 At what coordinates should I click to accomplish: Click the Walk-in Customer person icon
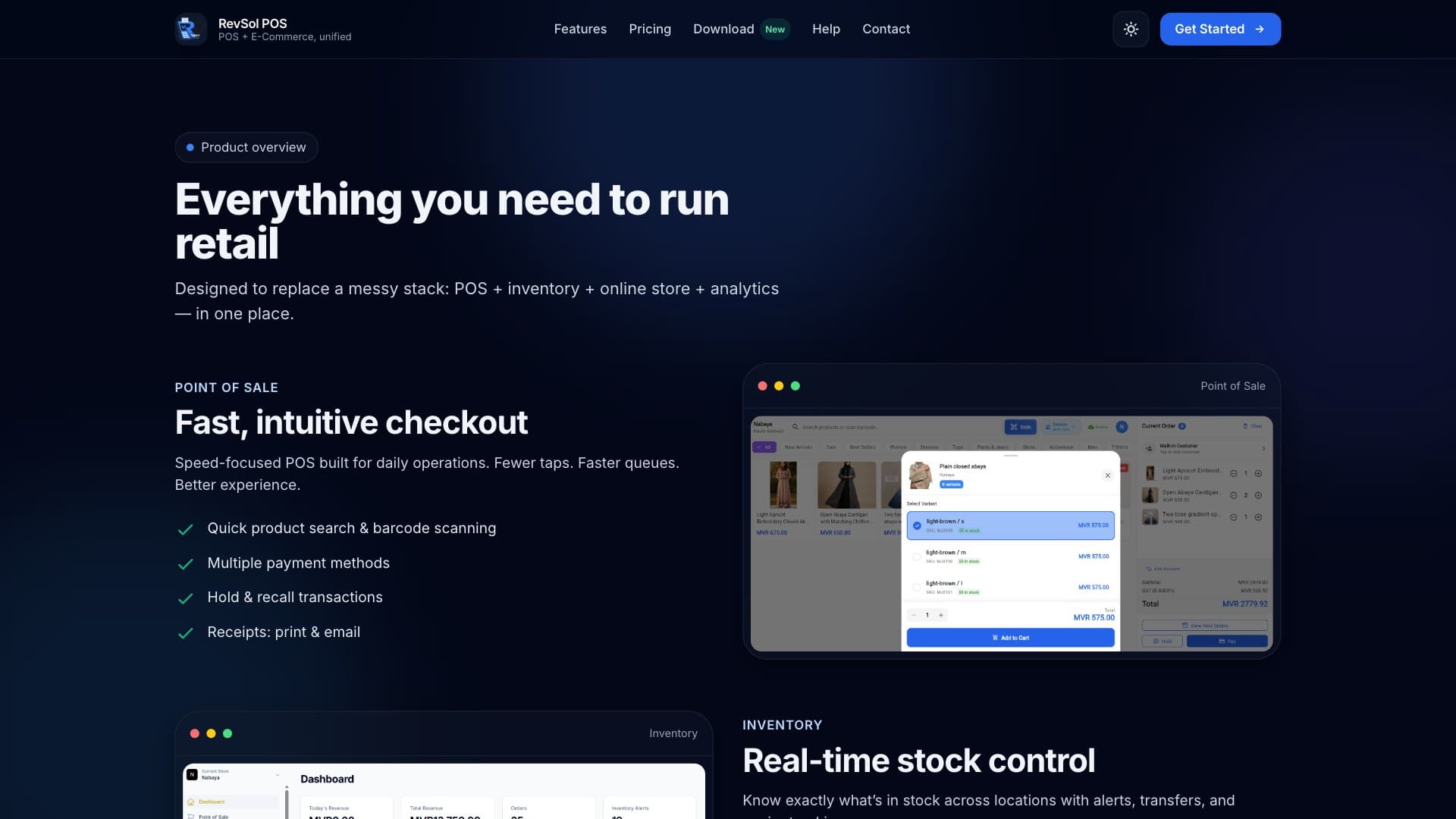tap(1150, 448)
